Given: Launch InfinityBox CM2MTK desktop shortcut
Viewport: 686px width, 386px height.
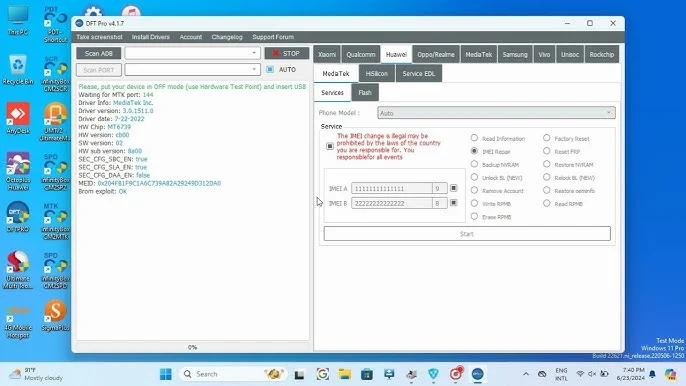Looking at the screenshot, I should click(55, 221).
